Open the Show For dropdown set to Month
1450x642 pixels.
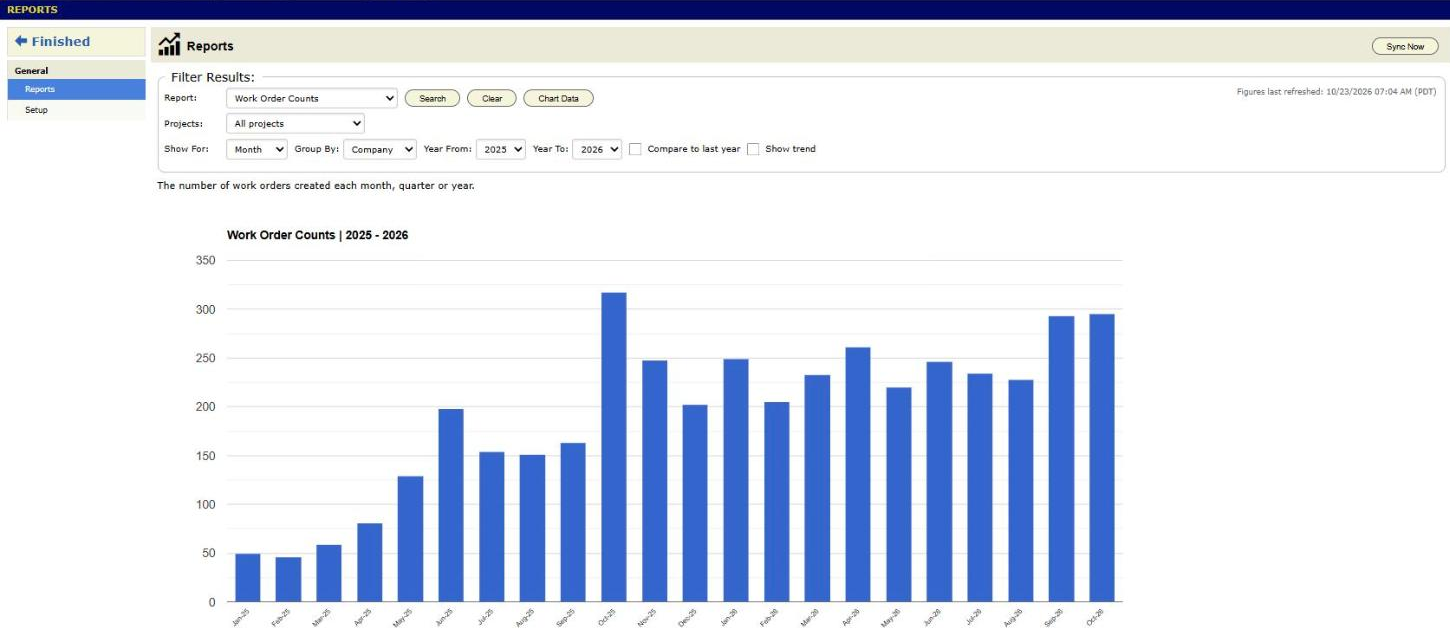click(257, 149)
